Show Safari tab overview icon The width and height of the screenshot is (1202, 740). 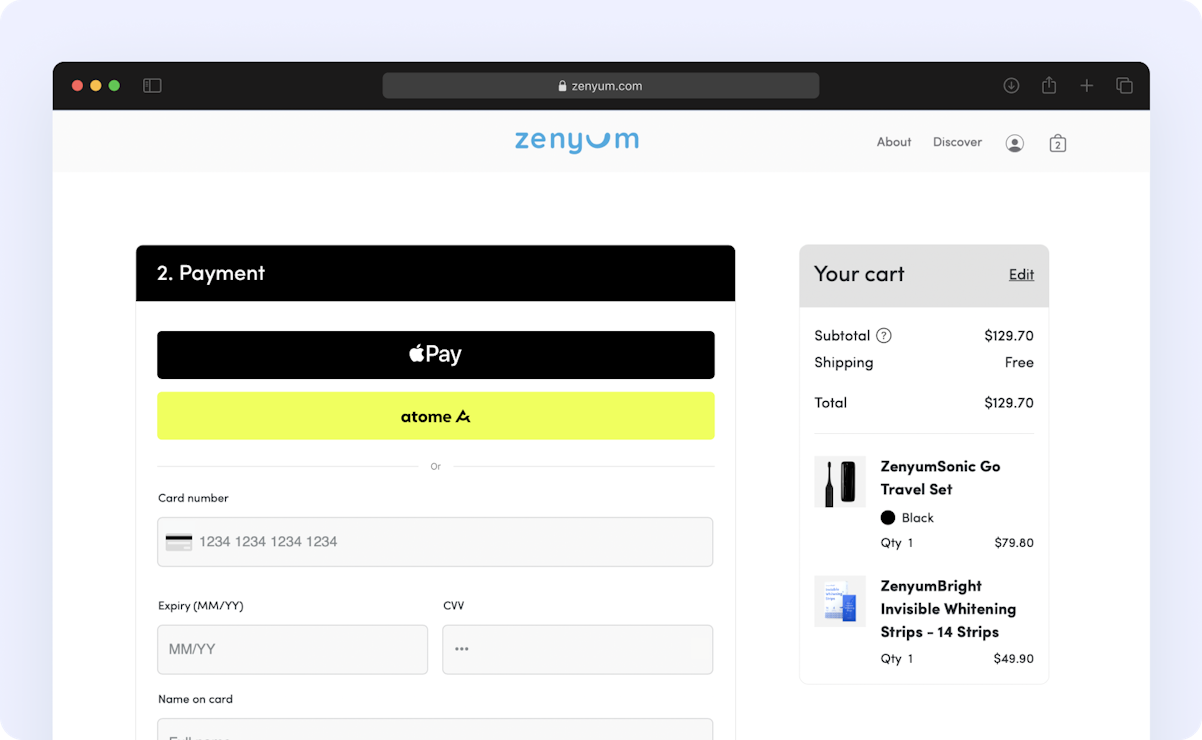coord(1124,86)
